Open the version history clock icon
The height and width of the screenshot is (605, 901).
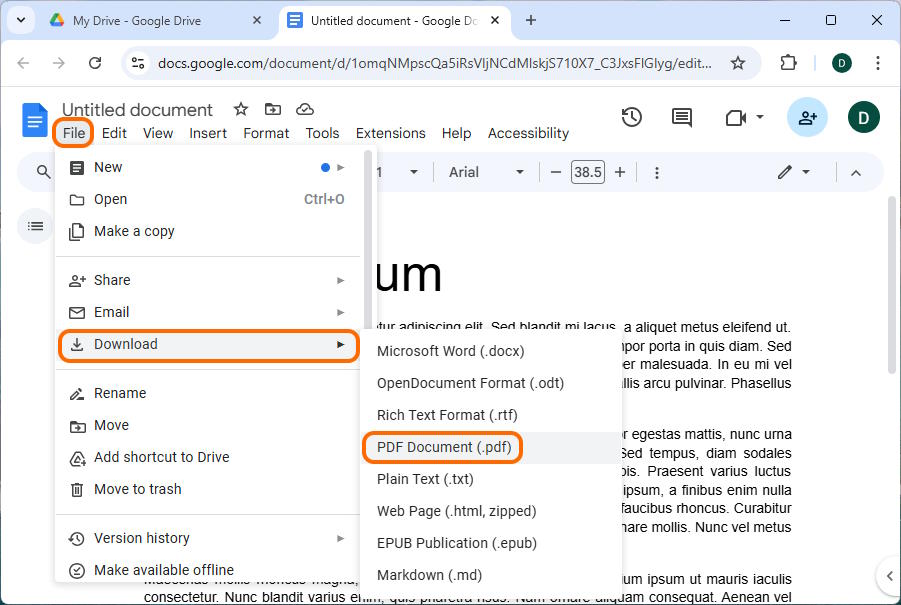coord(632,117)
